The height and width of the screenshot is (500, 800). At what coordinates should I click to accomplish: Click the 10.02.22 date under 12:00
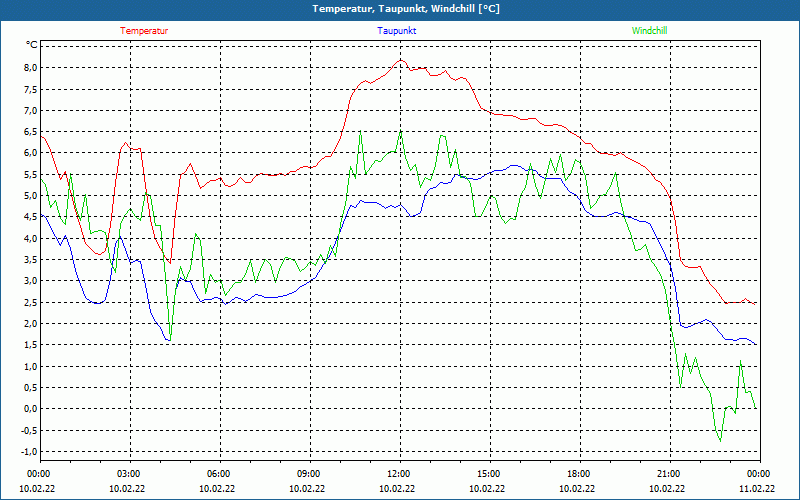point(397,488)
